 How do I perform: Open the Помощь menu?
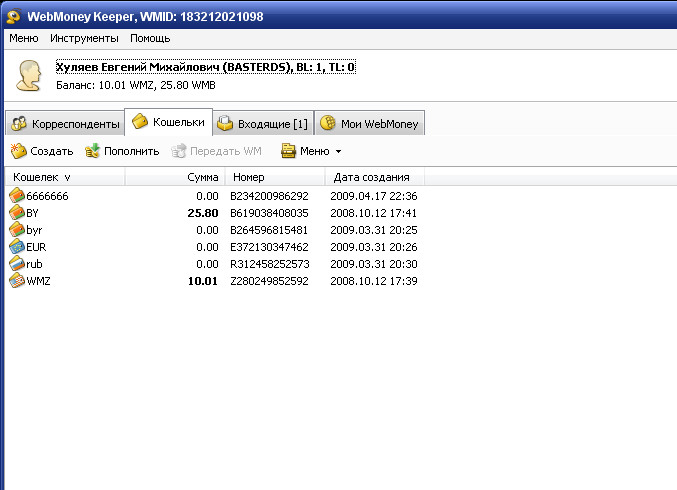click(x=150, y=38)
